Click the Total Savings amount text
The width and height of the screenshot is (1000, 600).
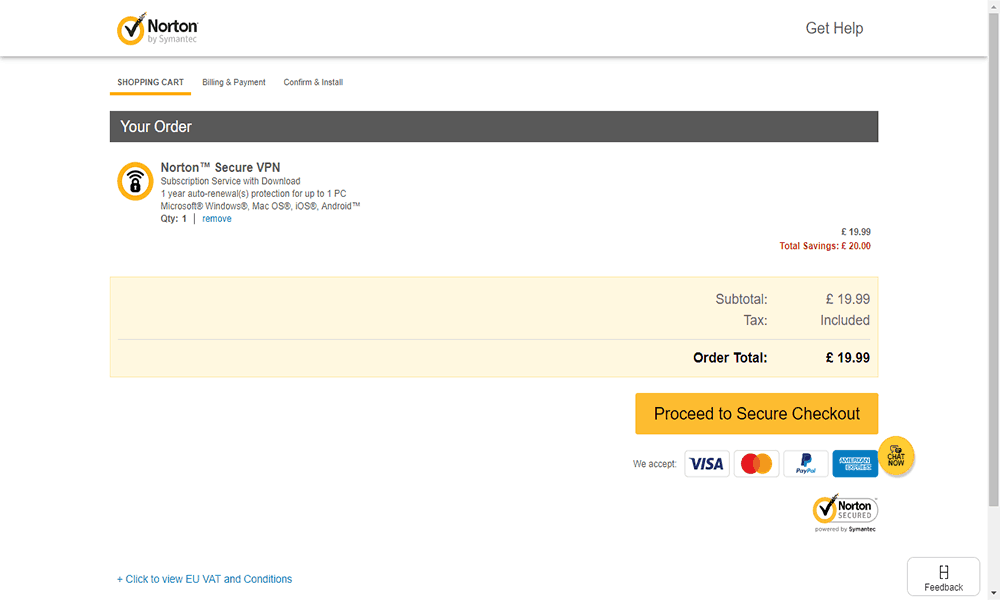825,246
